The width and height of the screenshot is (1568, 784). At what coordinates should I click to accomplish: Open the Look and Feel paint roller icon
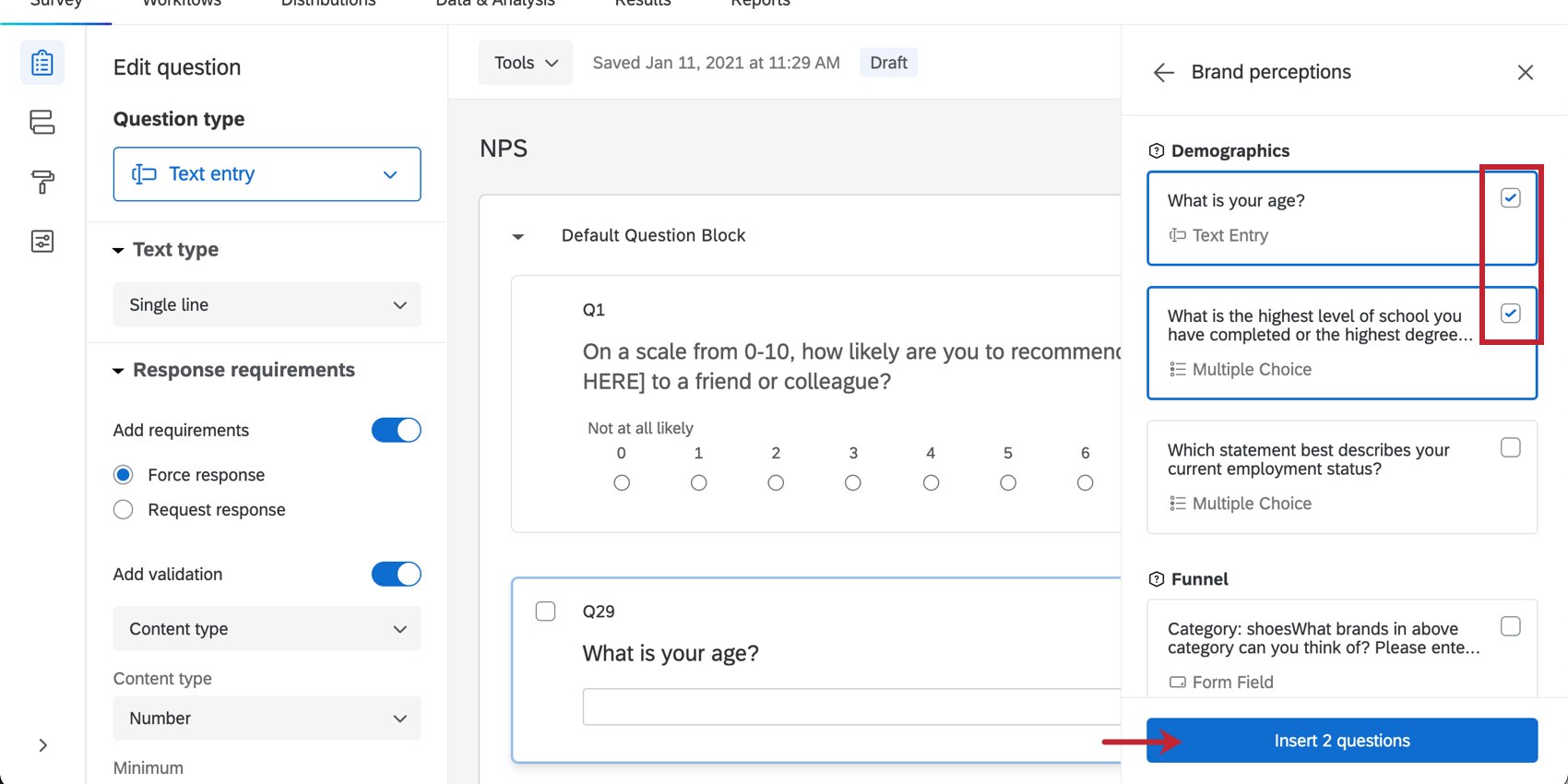click(x=42, y=182)
